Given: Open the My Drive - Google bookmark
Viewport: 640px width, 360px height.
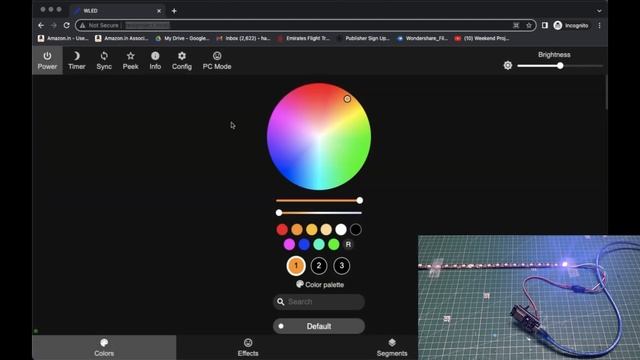Looking at the screenshot, I should [x=182, y=38].
